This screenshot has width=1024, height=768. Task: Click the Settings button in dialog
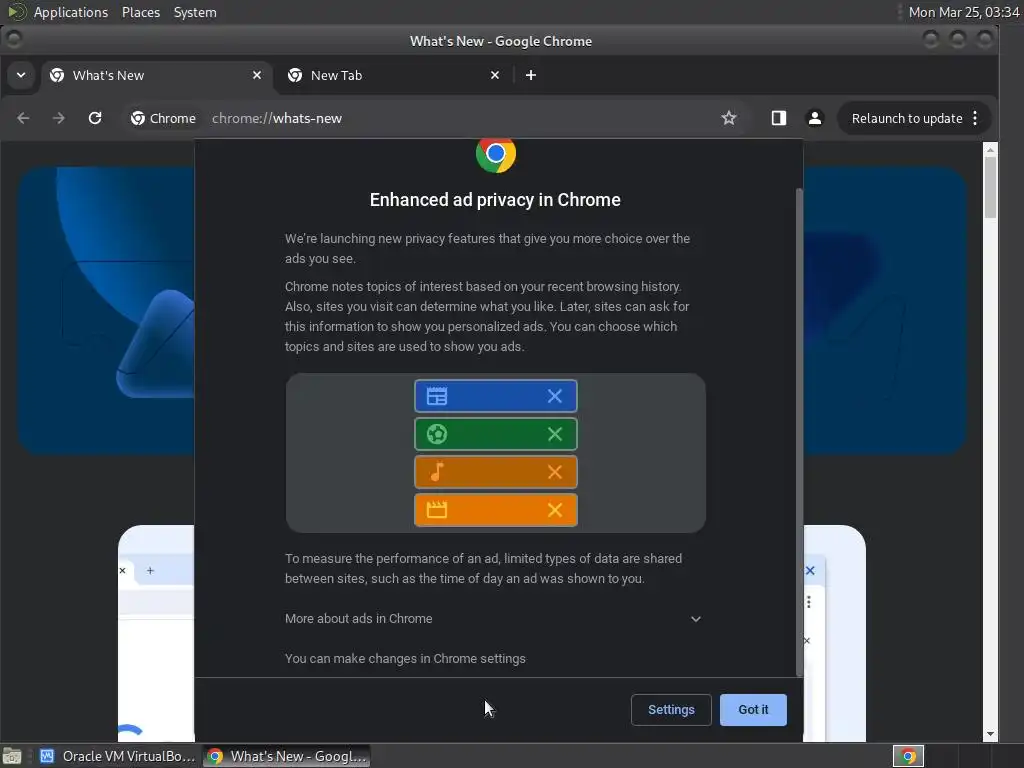[x=671, y=710]
